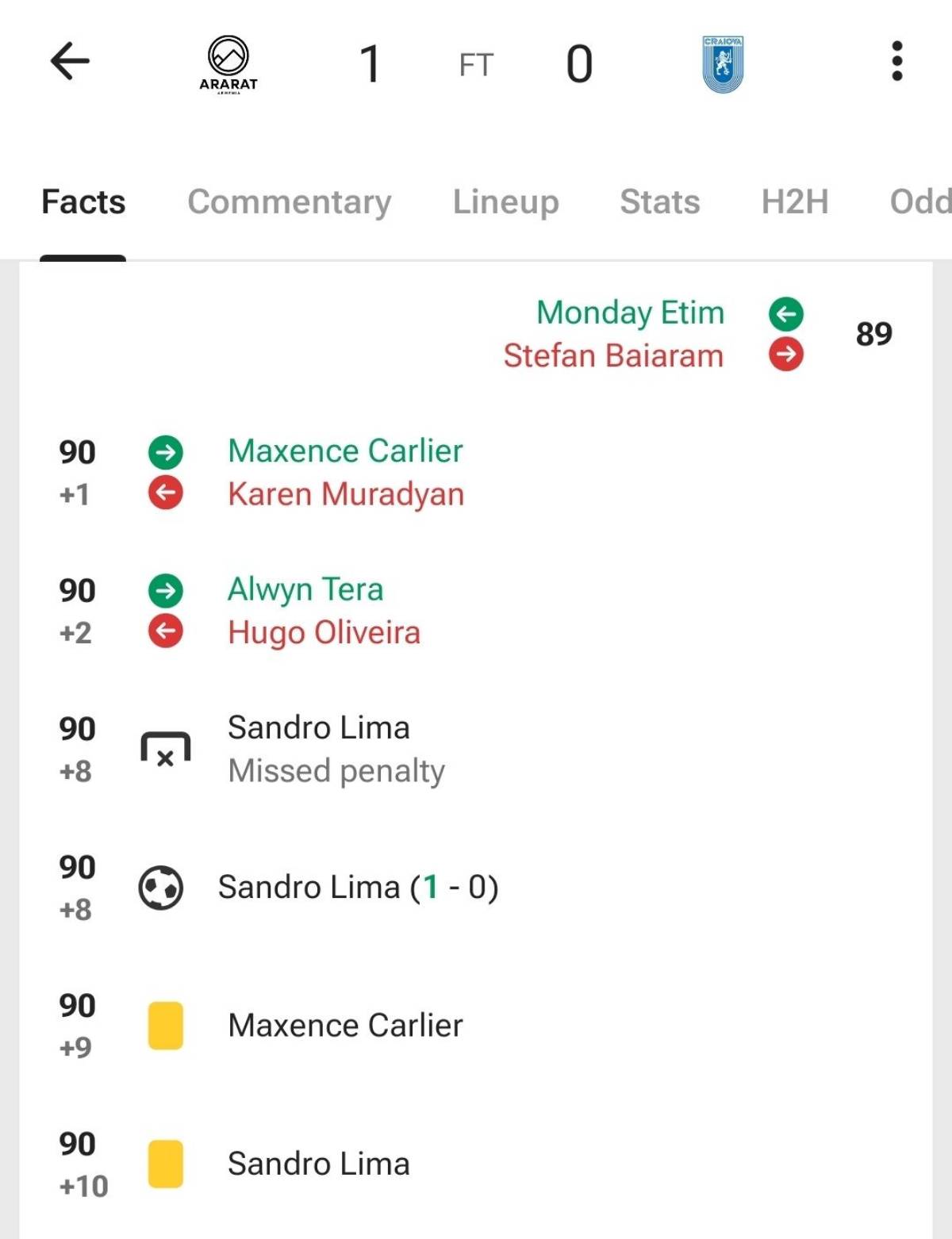The image size is (952, 1239).
Task: Switch to the Commentary tab
Action: pos(290,201)
